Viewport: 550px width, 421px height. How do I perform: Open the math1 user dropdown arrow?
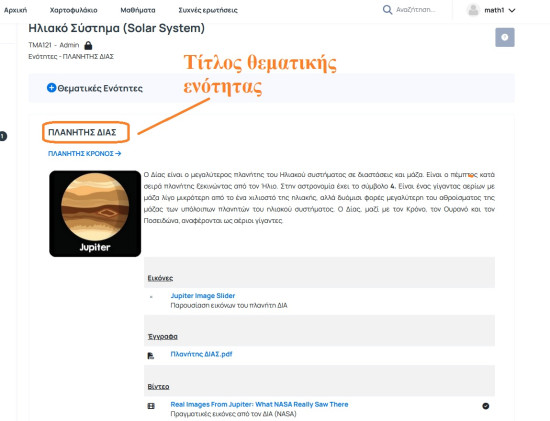[512, 11]
